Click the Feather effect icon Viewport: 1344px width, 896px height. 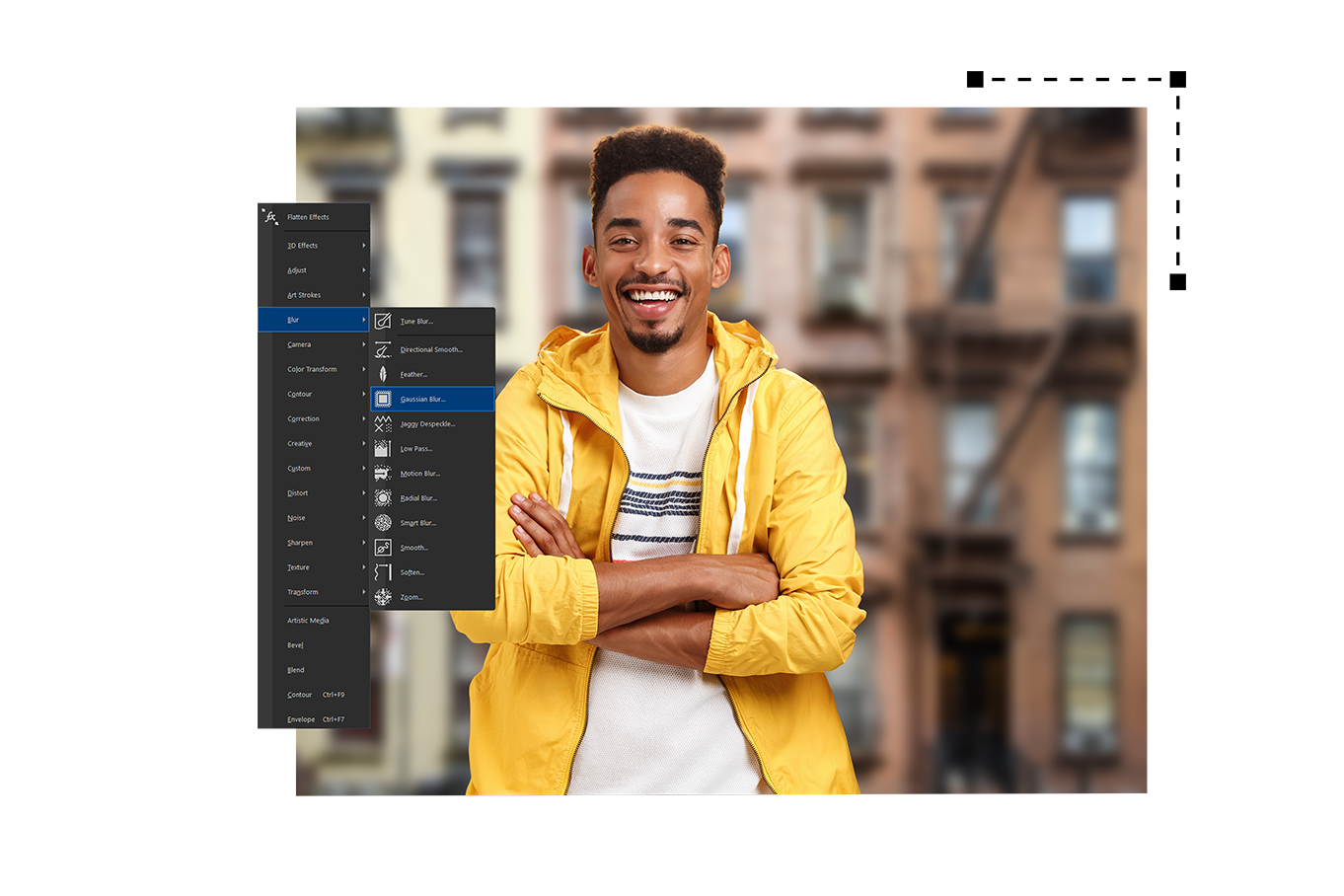(x=383, y=374)
